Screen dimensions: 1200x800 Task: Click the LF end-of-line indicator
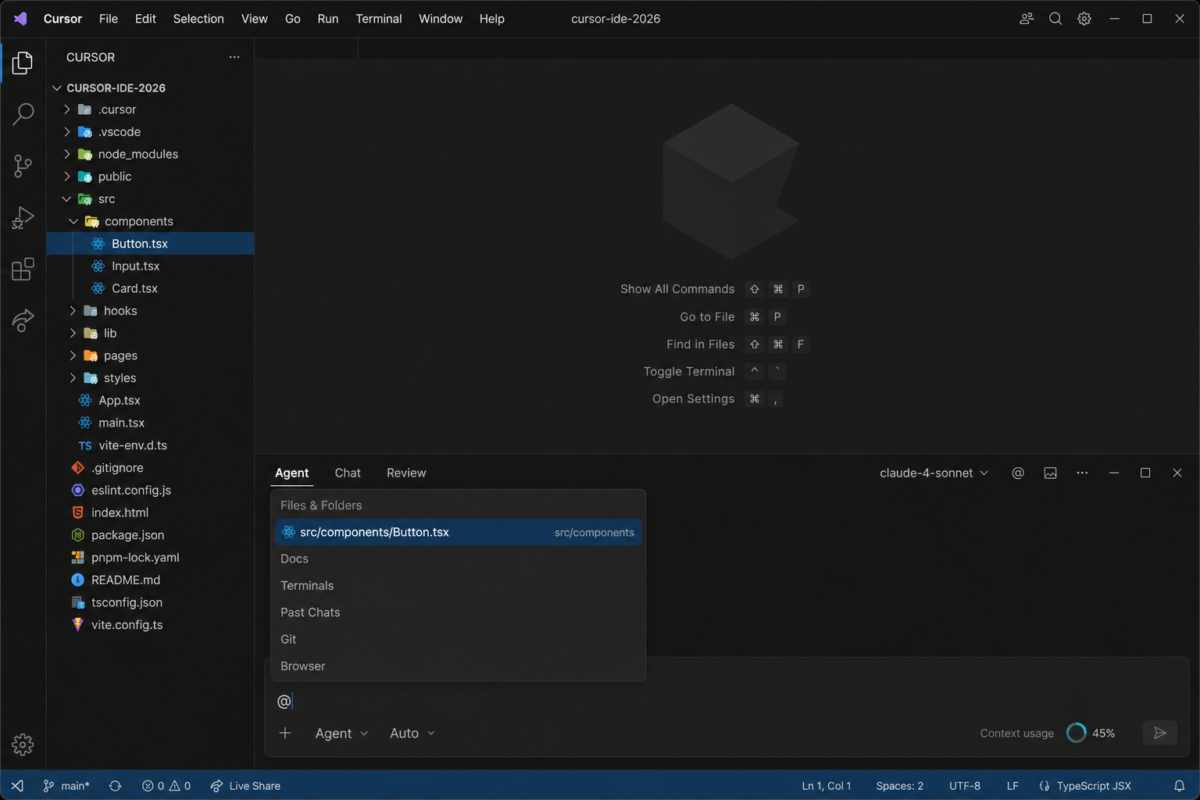1013,786
